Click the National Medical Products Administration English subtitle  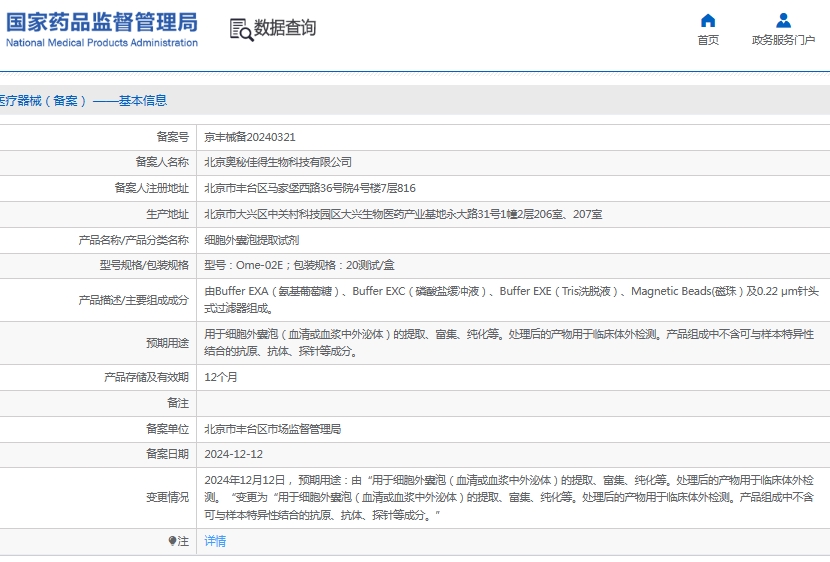tap(102, 43)
